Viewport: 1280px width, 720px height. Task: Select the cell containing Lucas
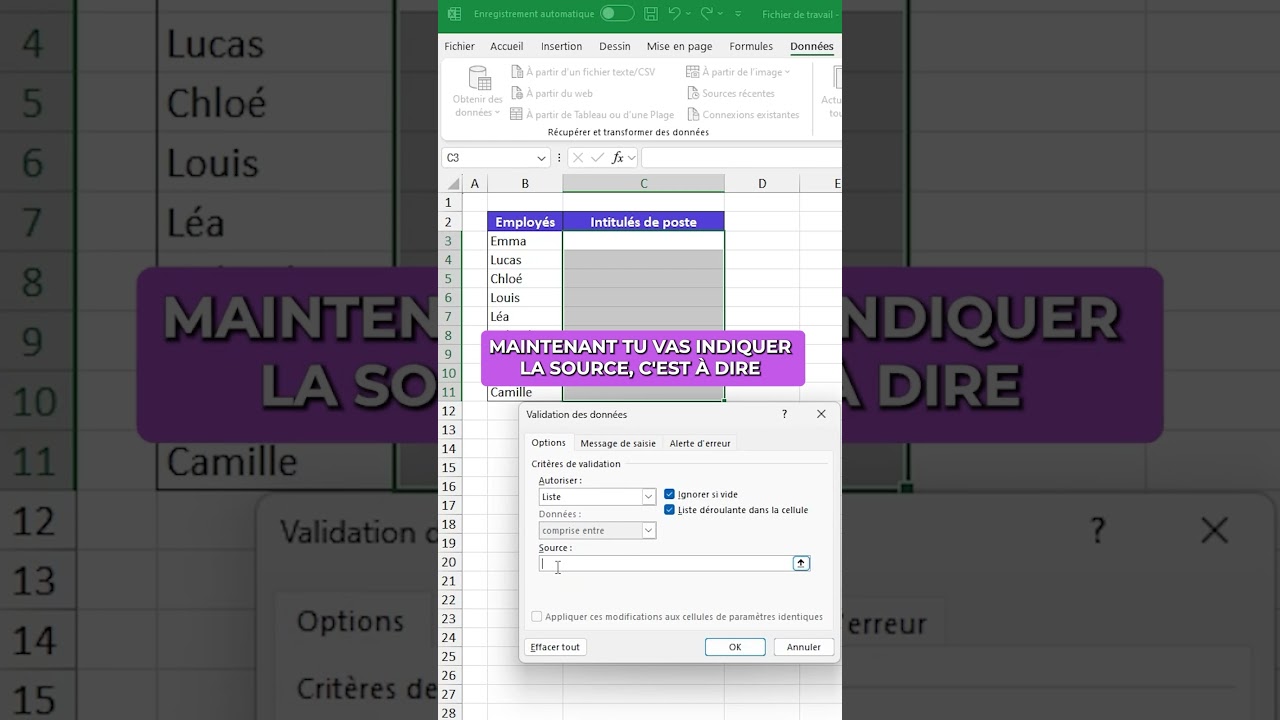point(525,260)
